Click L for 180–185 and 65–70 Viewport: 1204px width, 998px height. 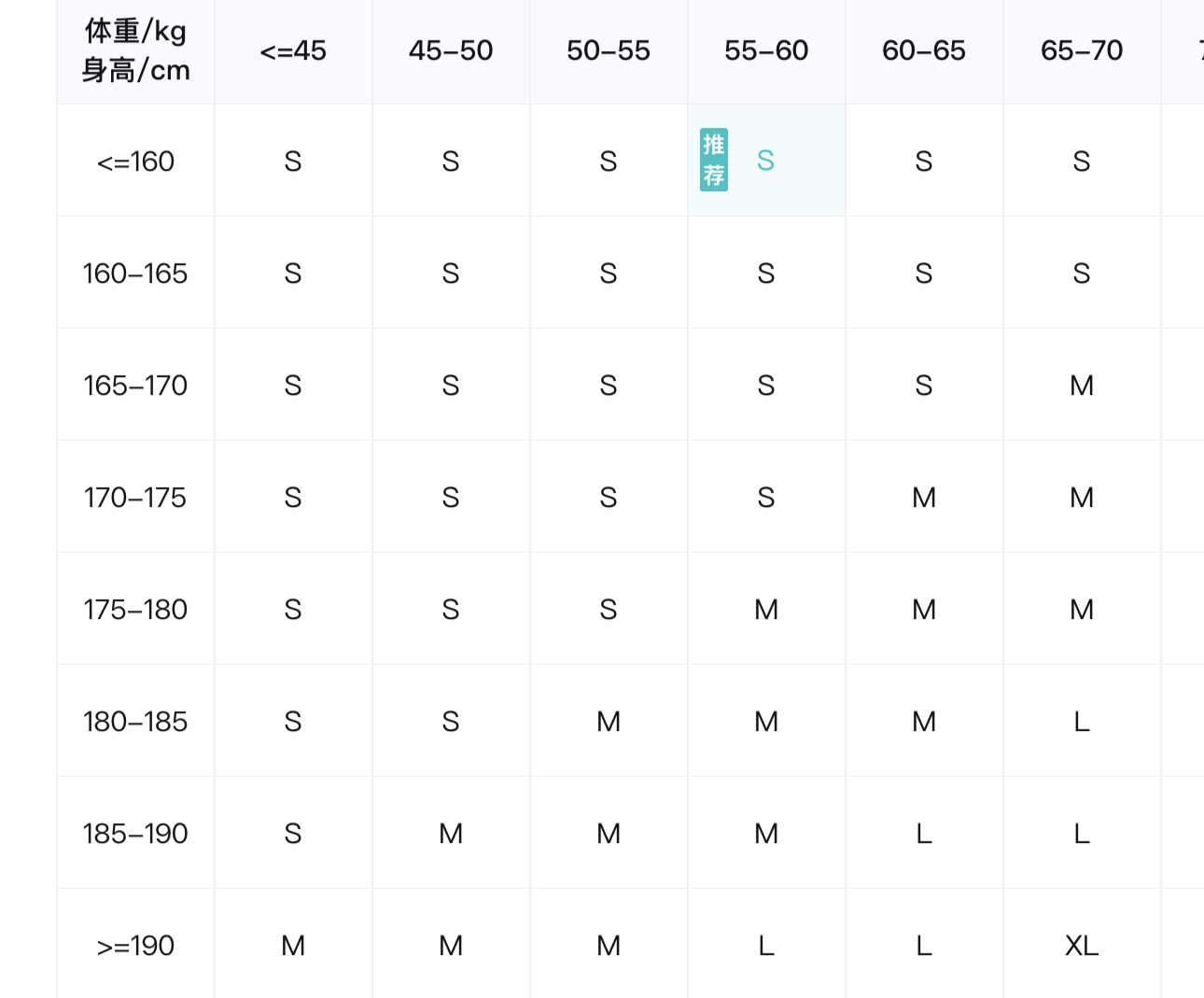[1082, 721]
